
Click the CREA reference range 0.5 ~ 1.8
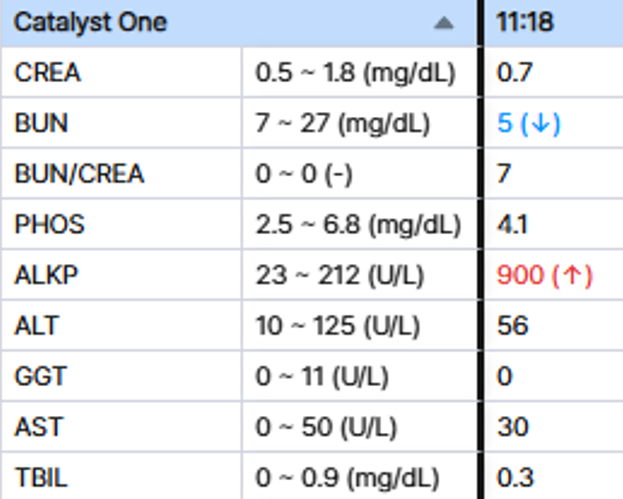click(x=355, y=73)
